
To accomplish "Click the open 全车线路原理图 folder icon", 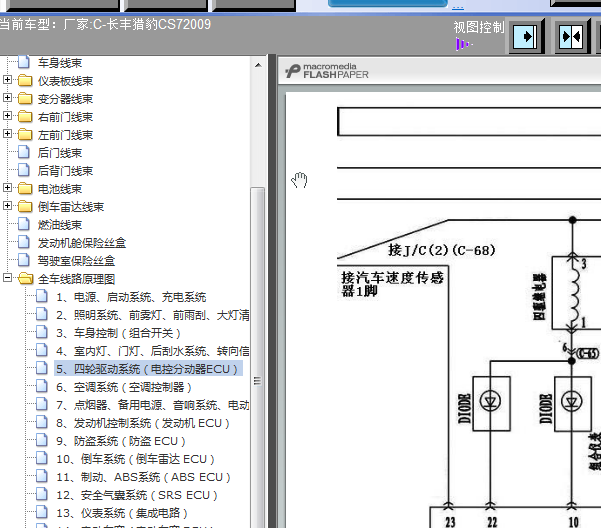I will (25, 278).
